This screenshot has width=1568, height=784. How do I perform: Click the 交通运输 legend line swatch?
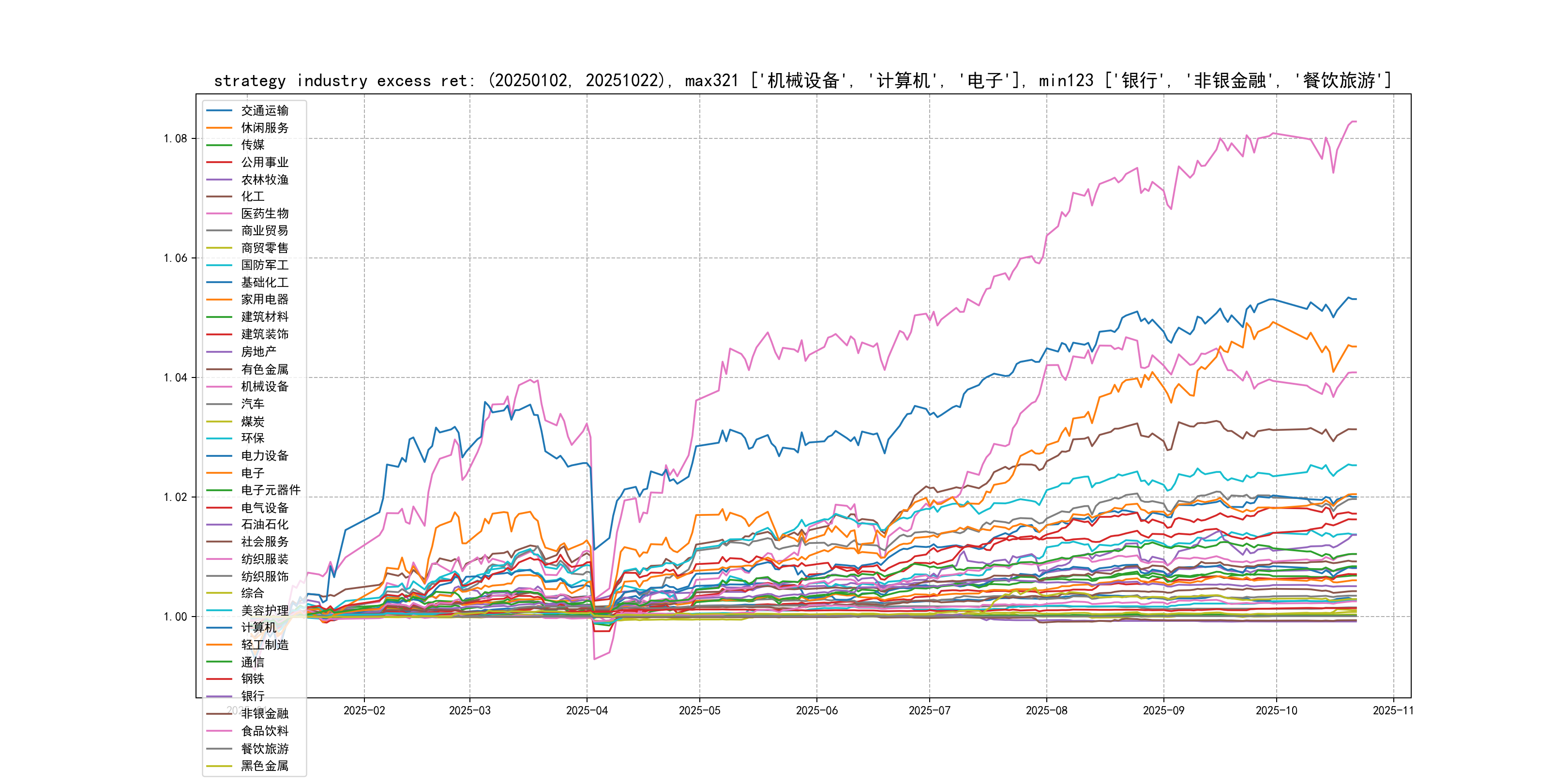click(219, 111)
